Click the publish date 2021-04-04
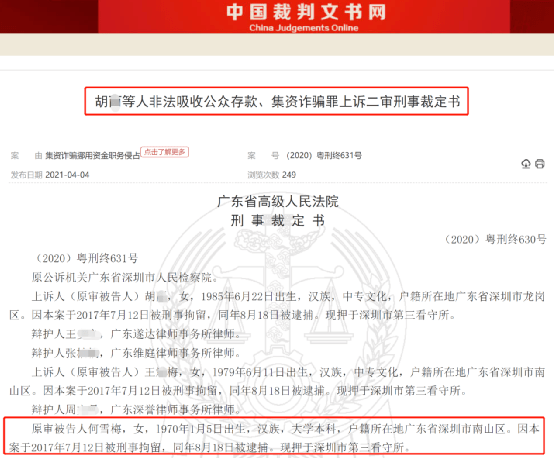Image resolution: width=554 pixels, height=458 pixels. click(x=67, y=175)
